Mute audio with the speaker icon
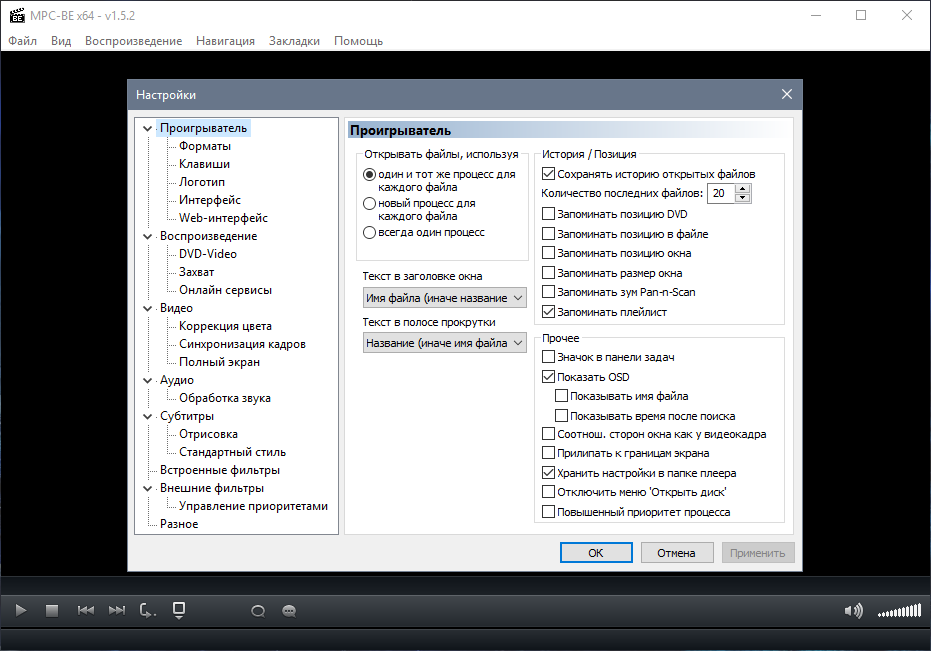 pos(853,610)
